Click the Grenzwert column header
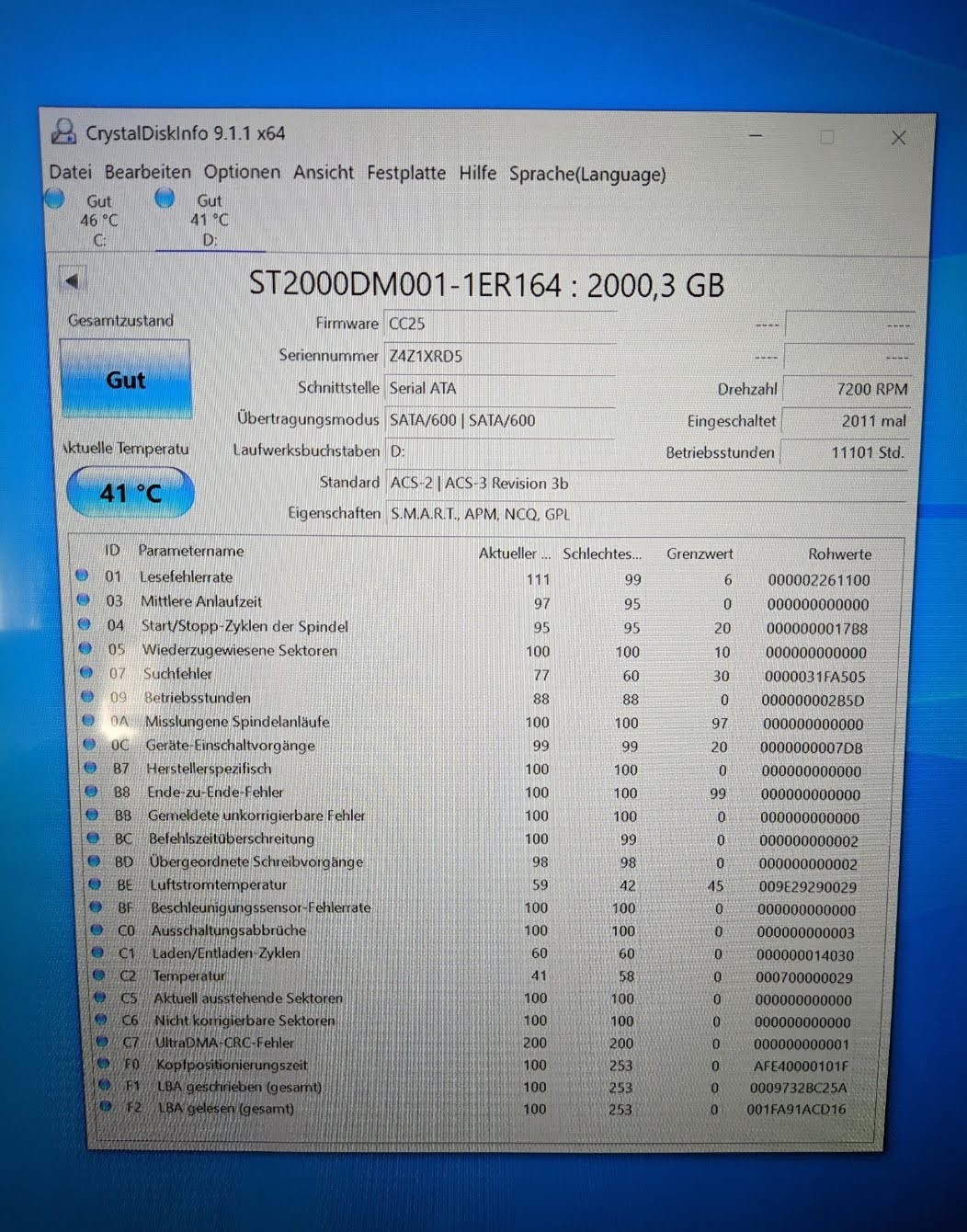This screenshot has width=967, height=1232. click(700, 553)
